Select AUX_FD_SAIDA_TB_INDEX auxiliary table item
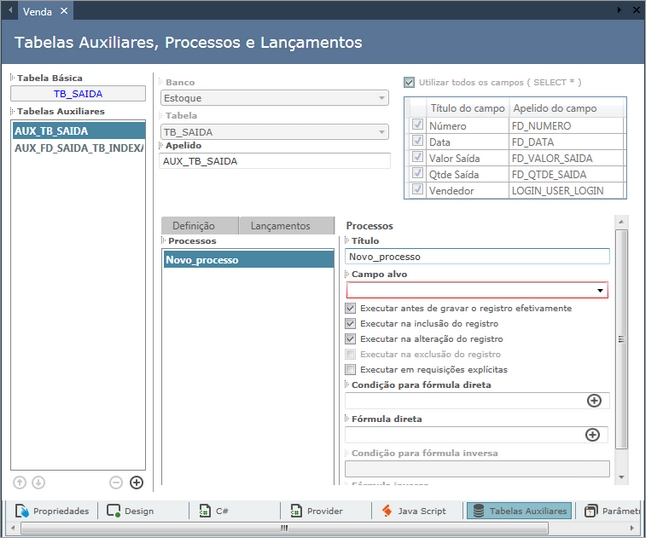Image resolution: width=646 pixels, height=538 pixels. 78,148
